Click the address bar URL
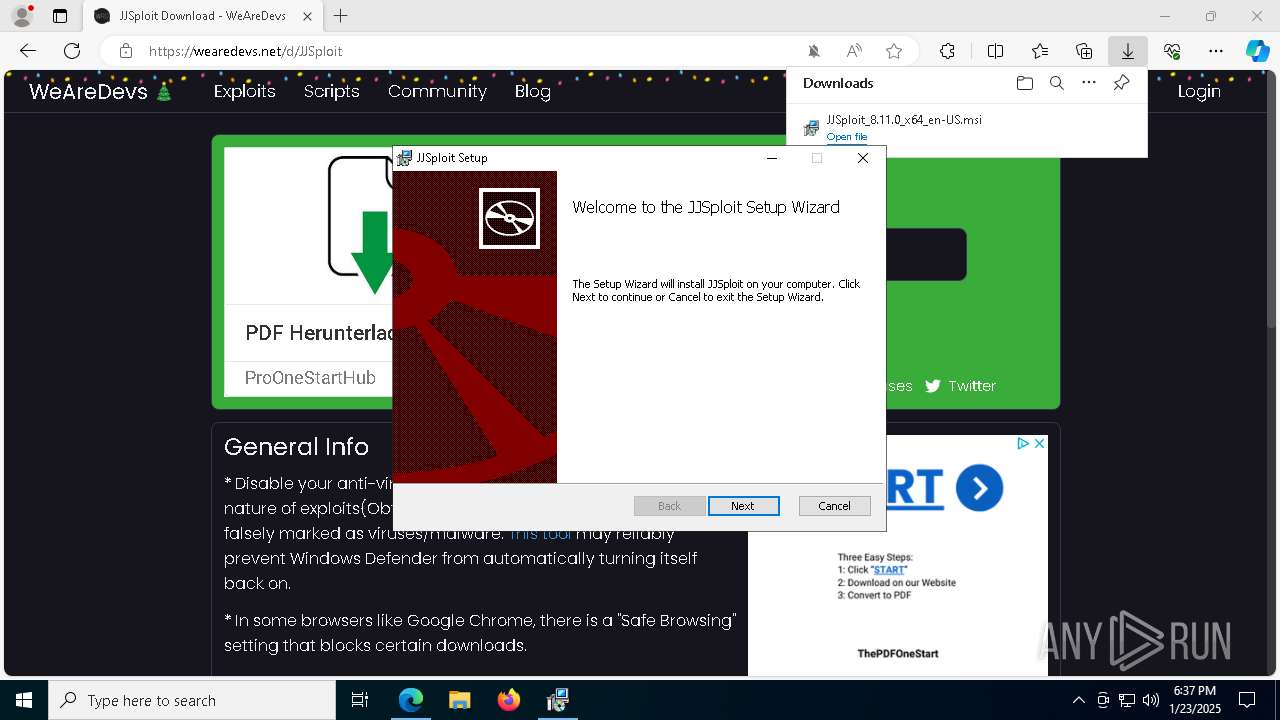Viewport: 1280px width, 720px height. point(245,51)
